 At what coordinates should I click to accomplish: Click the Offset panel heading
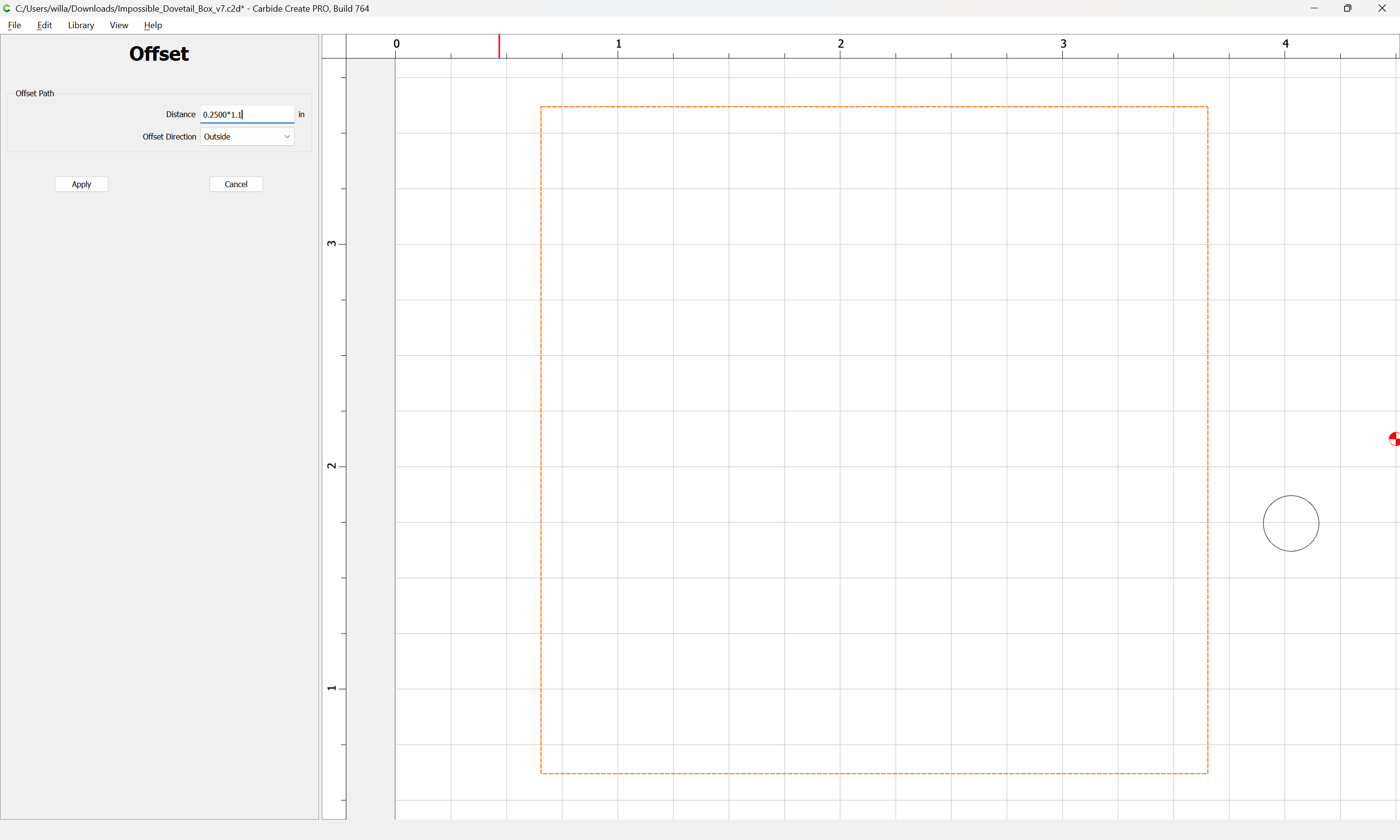pos(159,54)
